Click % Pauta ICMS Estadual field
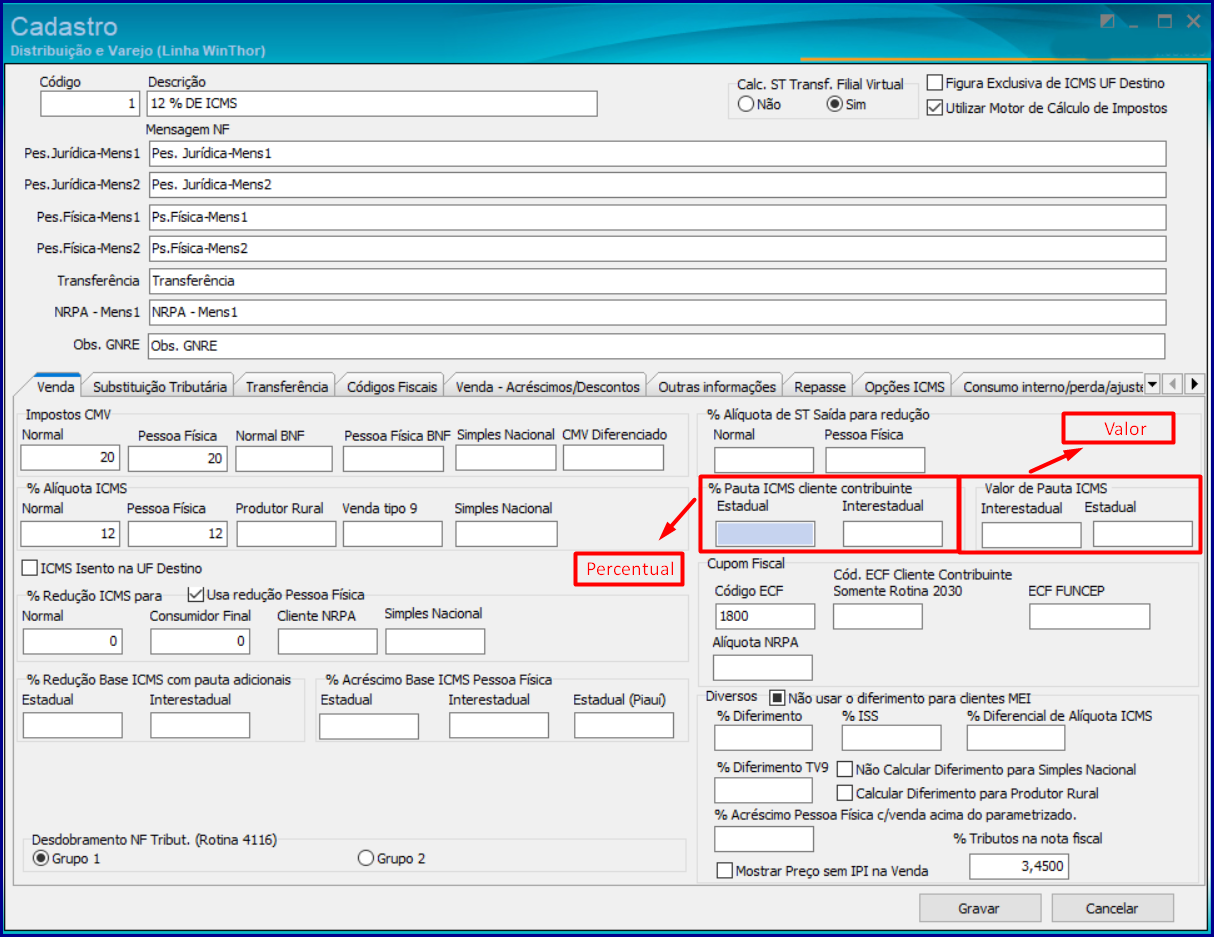Screen dimensions: 1214x937 click(x=766, y=534)
